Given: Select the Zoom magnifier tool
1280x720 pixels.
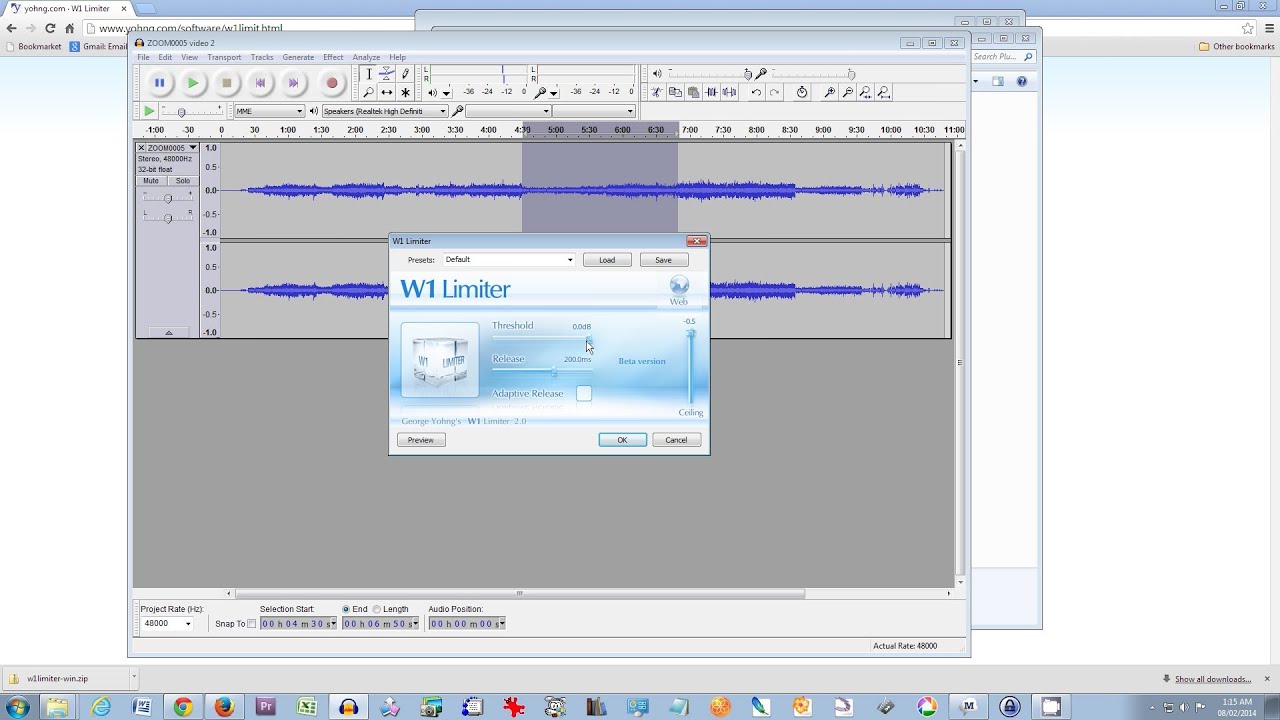Looking at the screenshot, I should tap(369, 92).
